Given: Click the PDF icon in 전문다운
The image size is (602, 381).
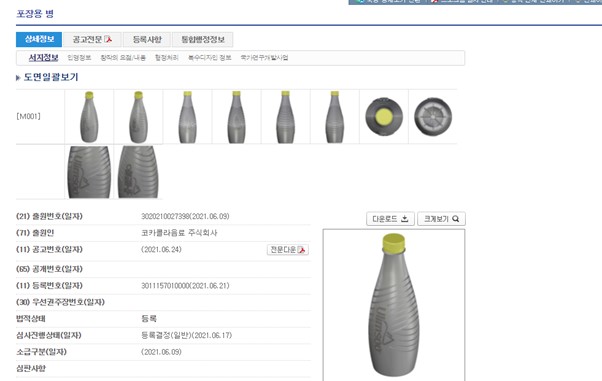Looking at the screenshot, I should coord(302,250).
